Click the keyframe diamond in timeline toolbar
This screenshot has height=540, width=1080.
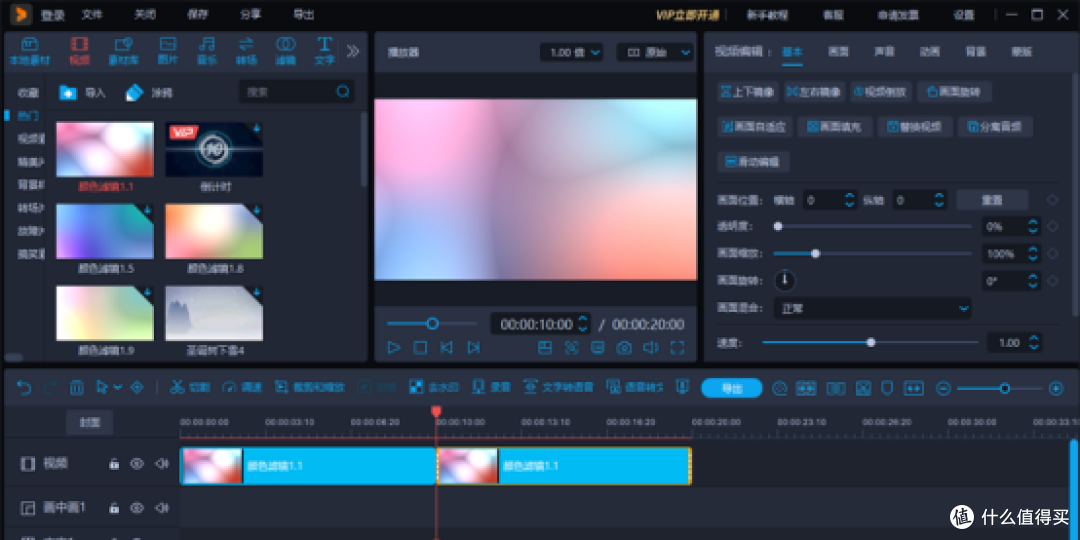click(137, 388)
